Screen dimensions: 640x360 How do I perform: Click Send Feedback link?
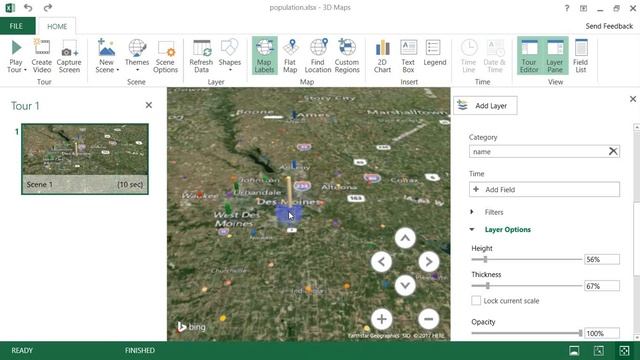click(x=609, y=26)
